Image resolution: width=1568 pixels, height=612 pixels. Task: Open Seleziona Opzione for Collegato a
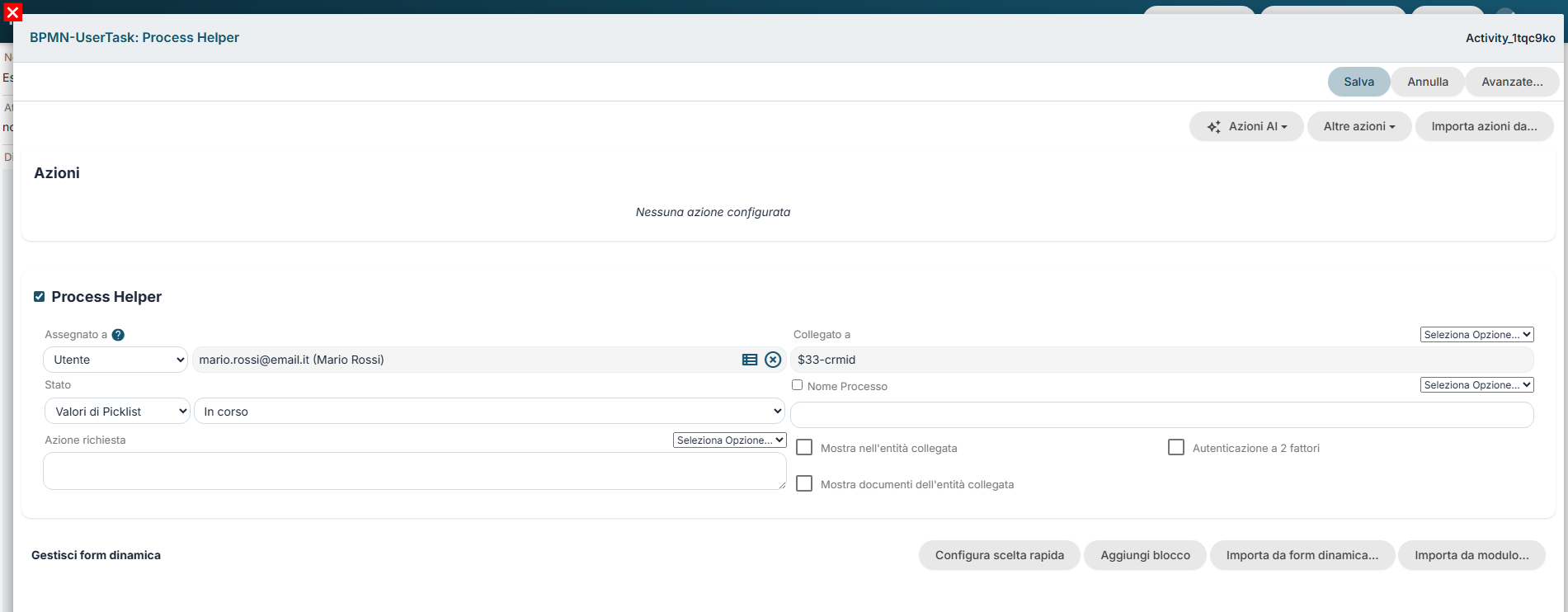[1476, 335]
